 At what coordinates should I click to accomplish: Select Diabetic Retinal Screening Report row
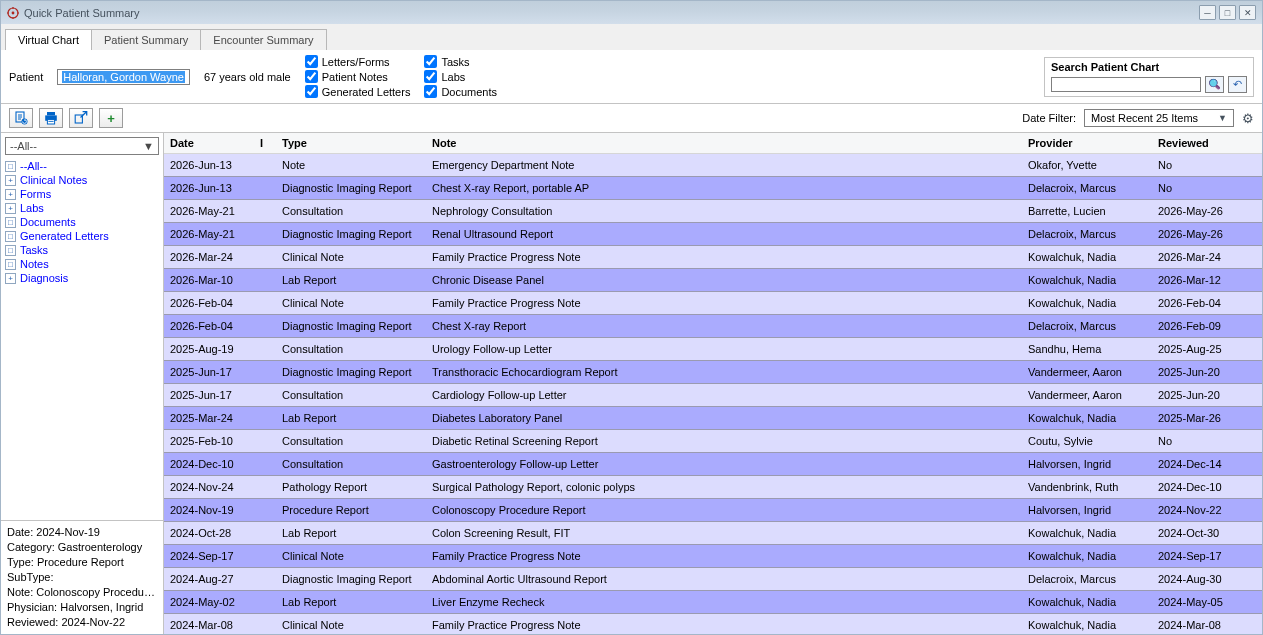[713, 441]
